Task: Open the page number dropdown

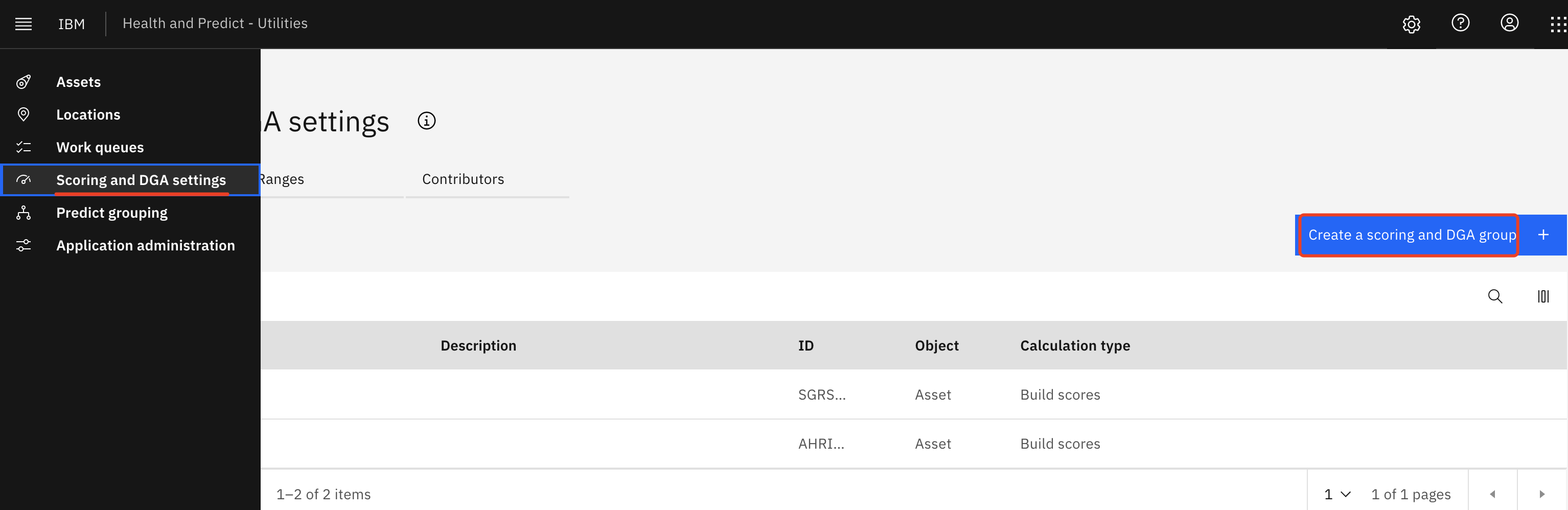Action: pyautogui.click(x=1336, y=494)
